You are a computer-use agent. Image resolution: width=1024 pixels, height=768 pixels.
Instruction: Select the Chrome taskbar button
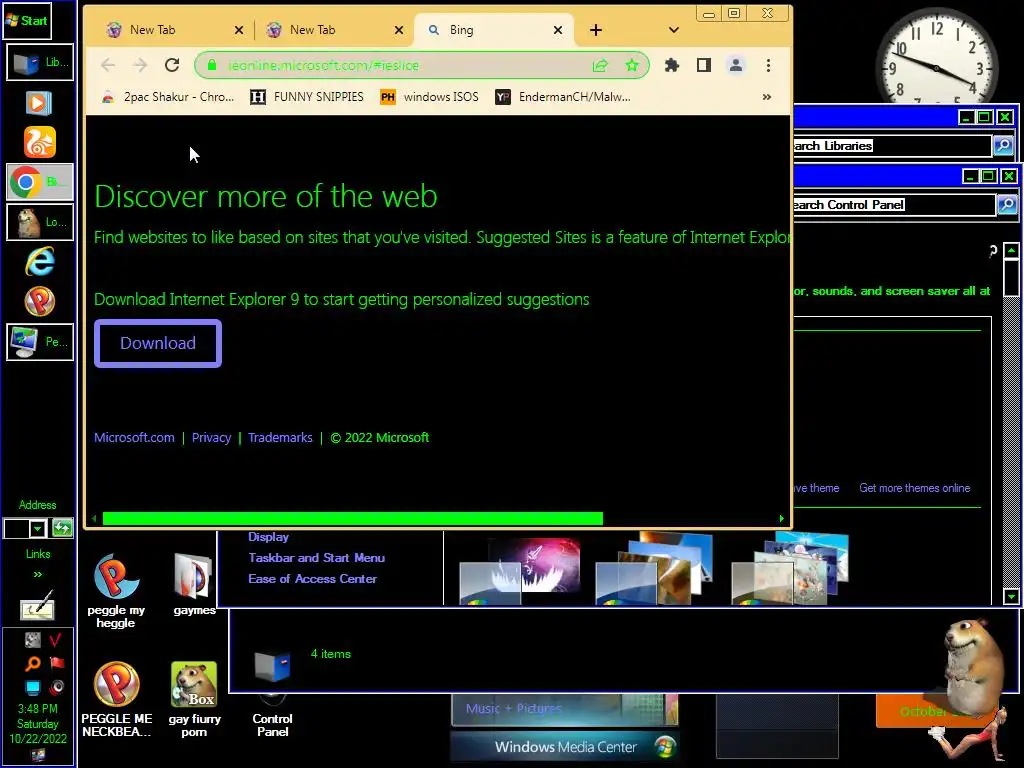pyautogui.click(x=40, y=182)
